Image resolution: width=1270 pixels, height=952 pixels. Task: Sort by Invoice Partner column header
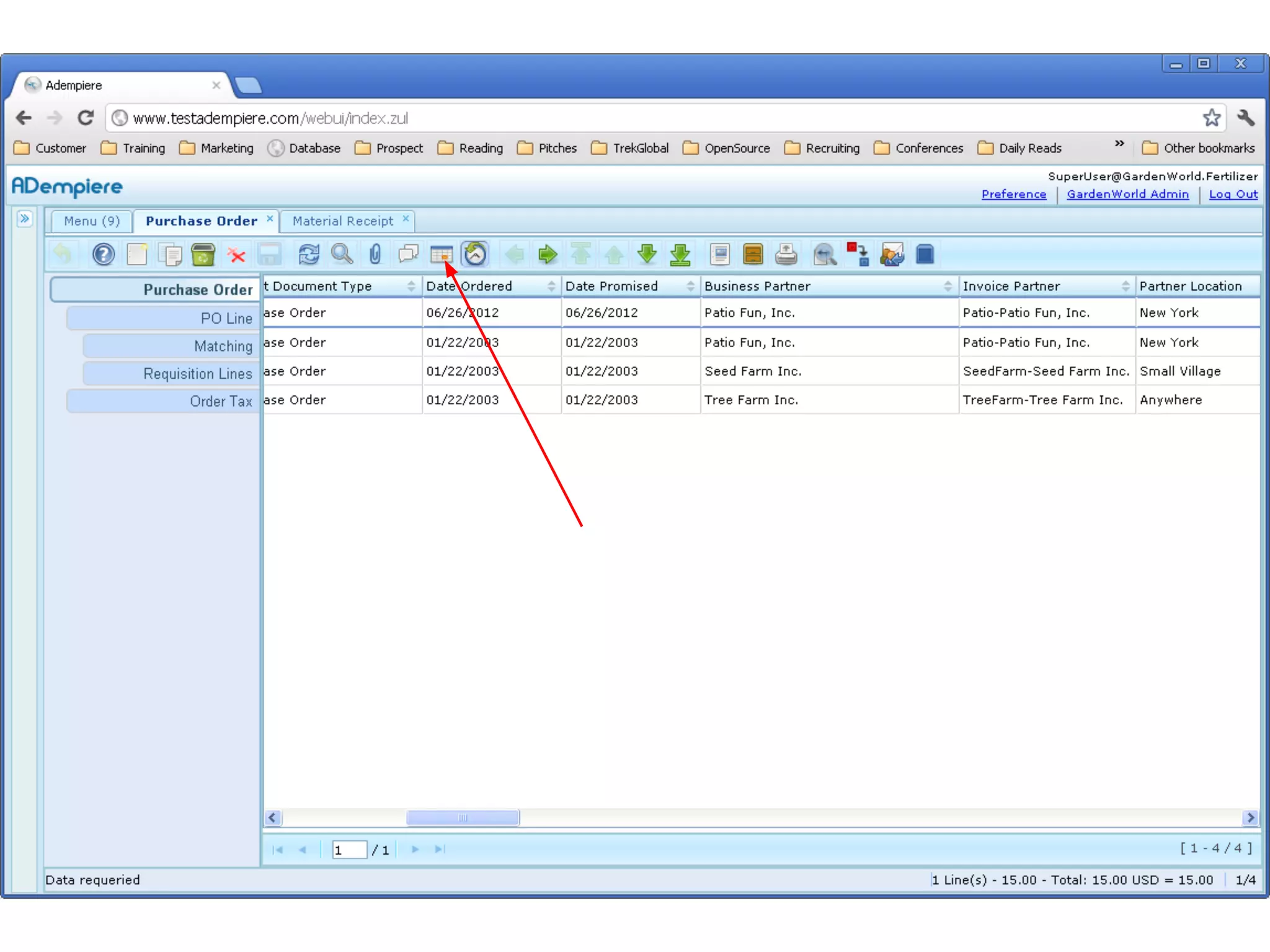tap(1047, 286)
